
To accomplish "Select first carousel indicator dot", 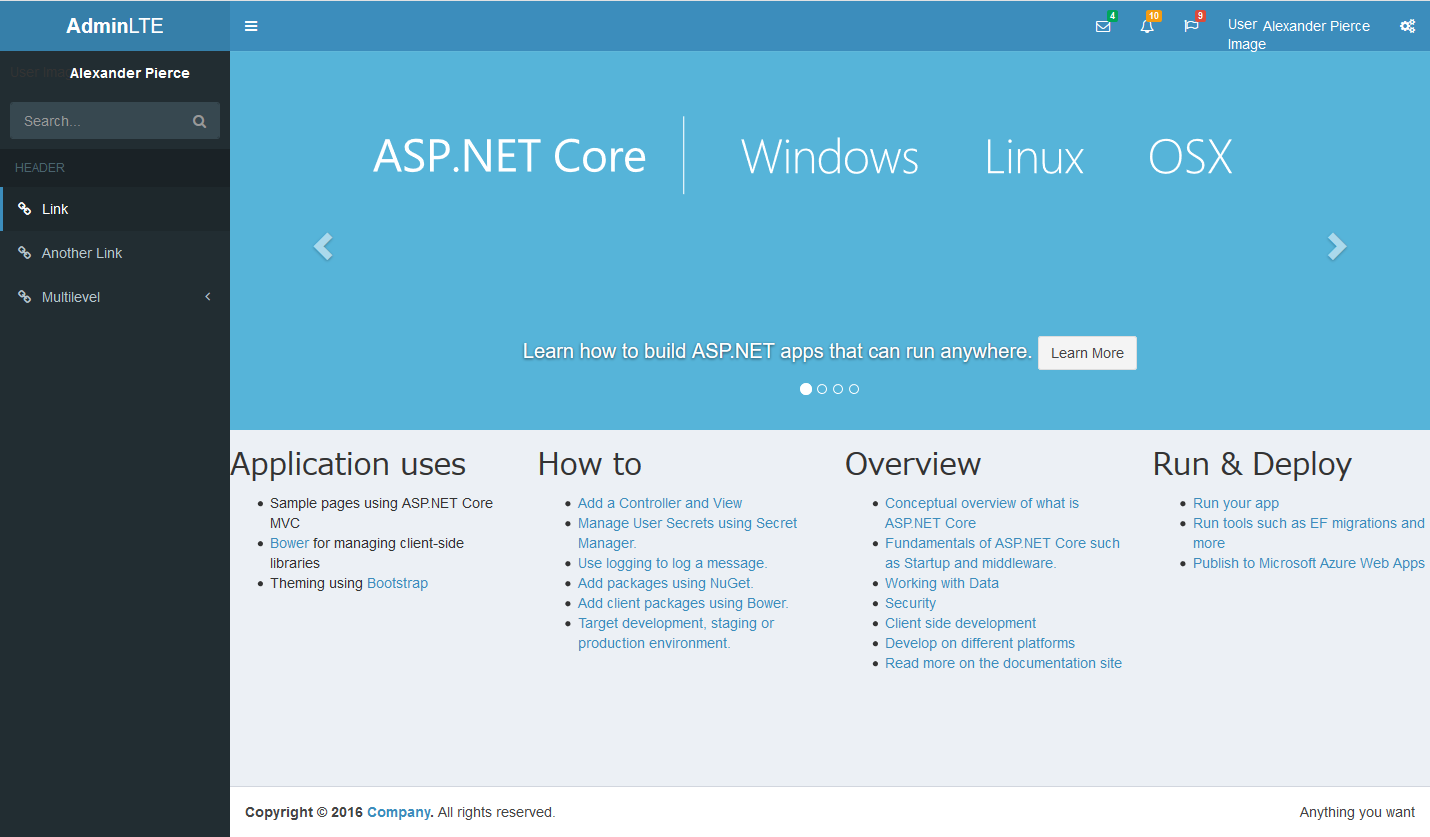I will [x=806, y=389].
